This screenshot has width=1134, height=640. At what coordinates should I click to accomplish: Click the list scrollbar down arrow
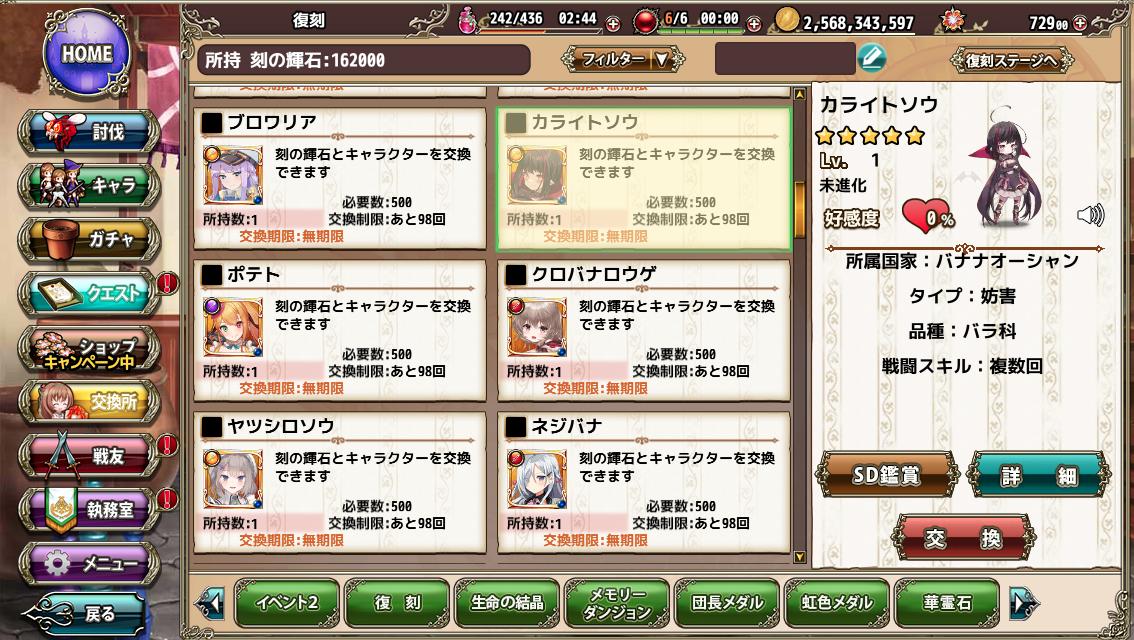point(799,557)
